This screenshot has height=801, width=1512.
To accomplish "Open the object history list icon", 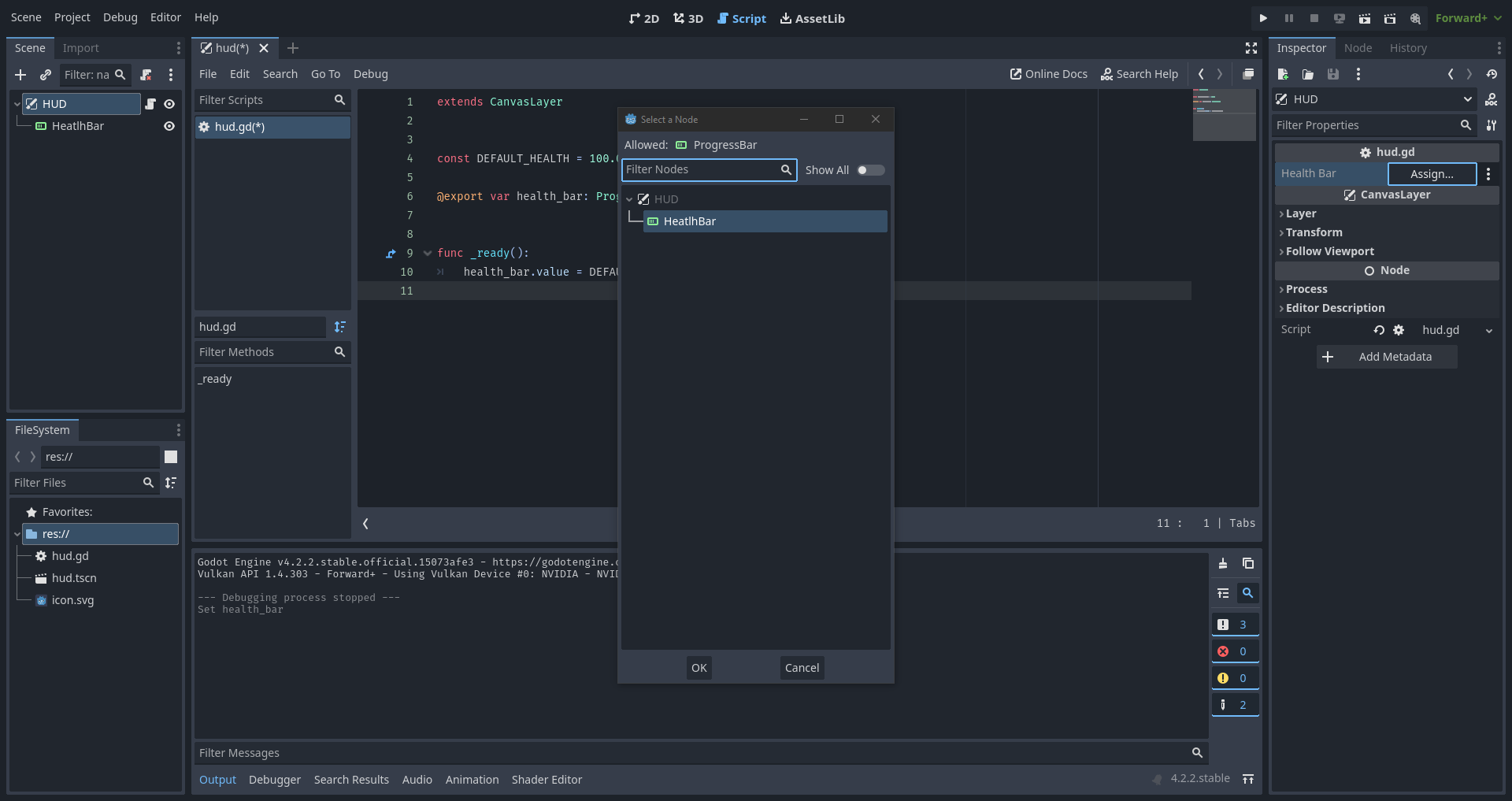I will pos(1492,74).
